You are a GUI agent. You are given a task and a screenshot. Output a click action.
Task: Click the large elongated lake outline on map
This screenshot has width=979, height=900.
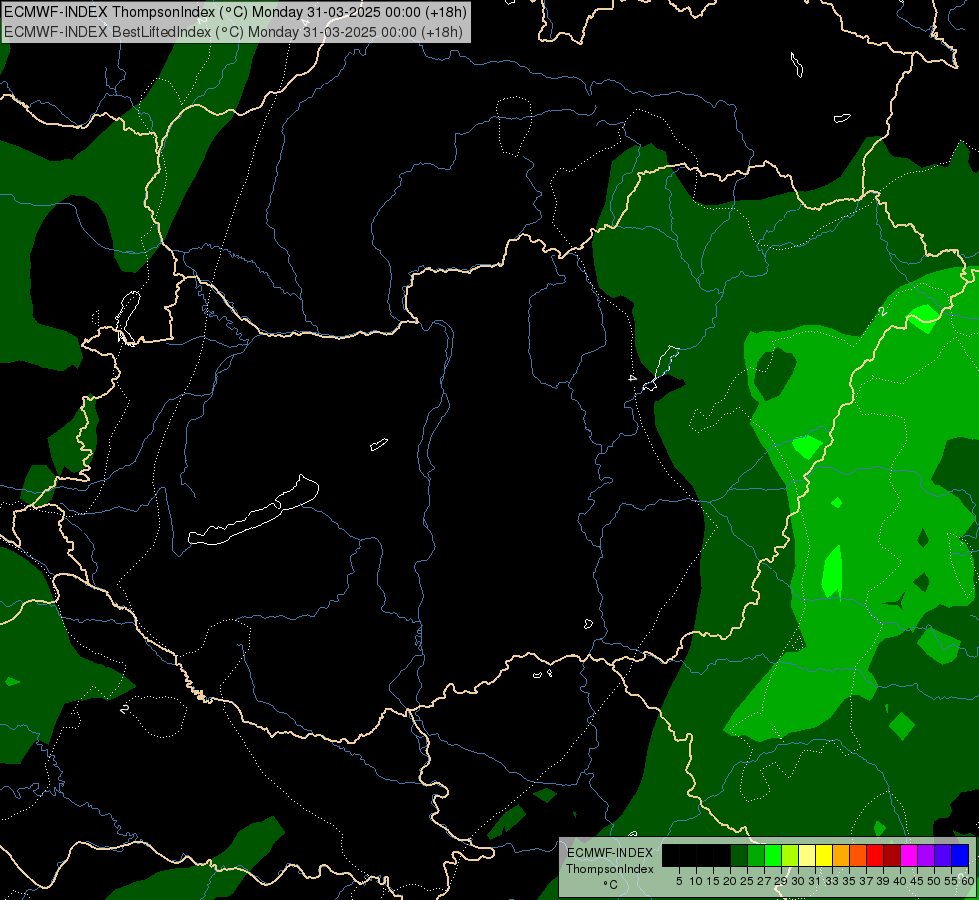coord(253,510)
